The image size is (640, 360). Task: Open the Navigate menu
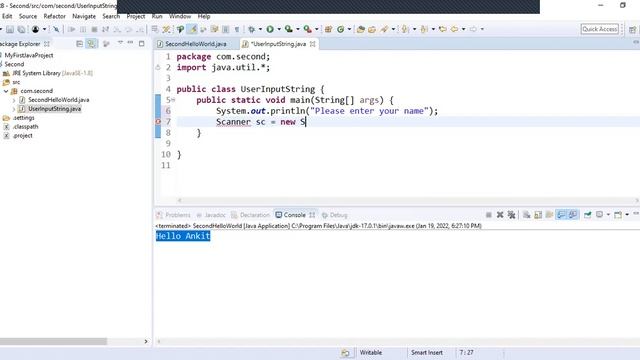click(x=84, y=16)
